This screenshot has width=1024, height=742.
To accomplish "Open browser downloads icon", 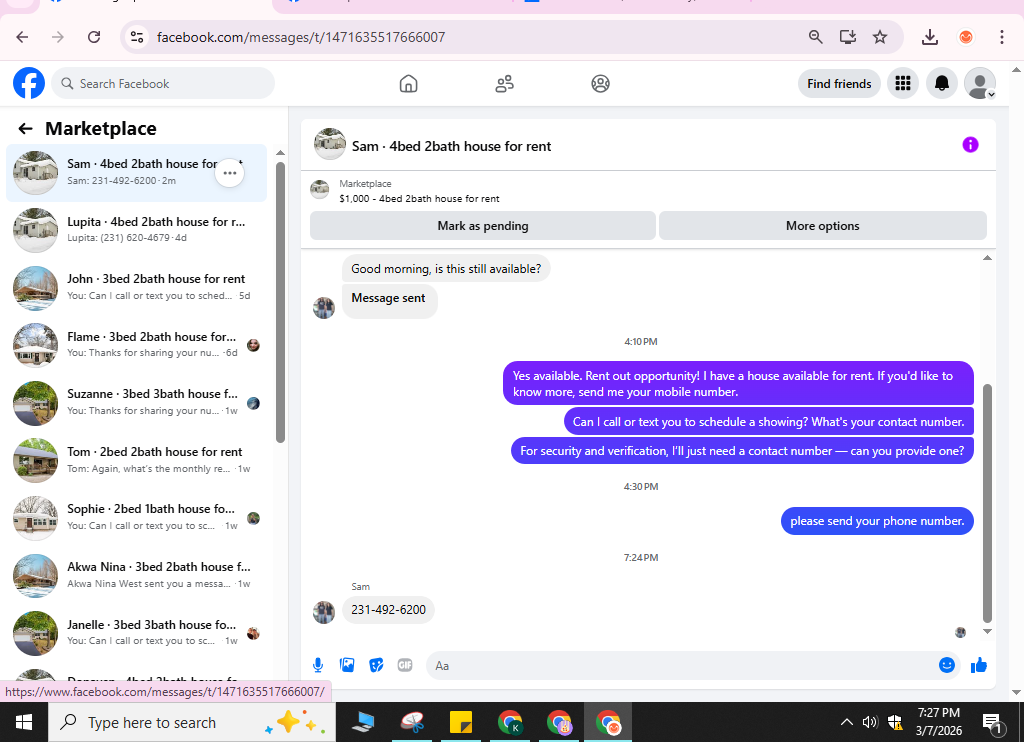I will pos(930,37).
